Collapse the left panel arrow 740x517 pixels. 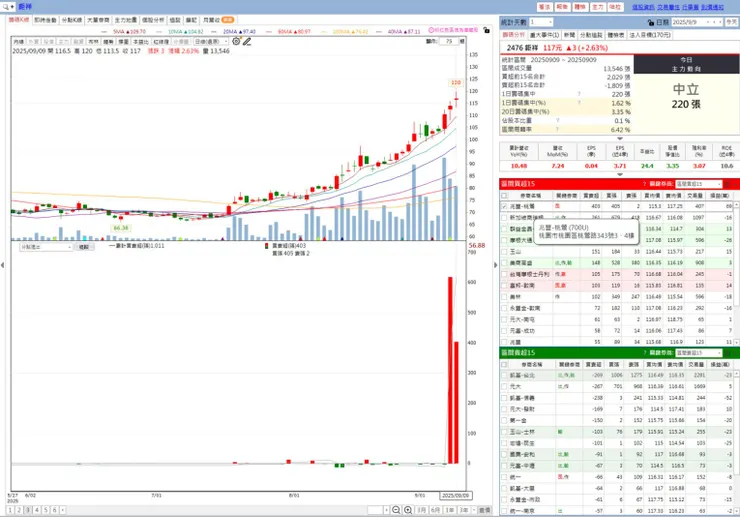click(2, 265)
